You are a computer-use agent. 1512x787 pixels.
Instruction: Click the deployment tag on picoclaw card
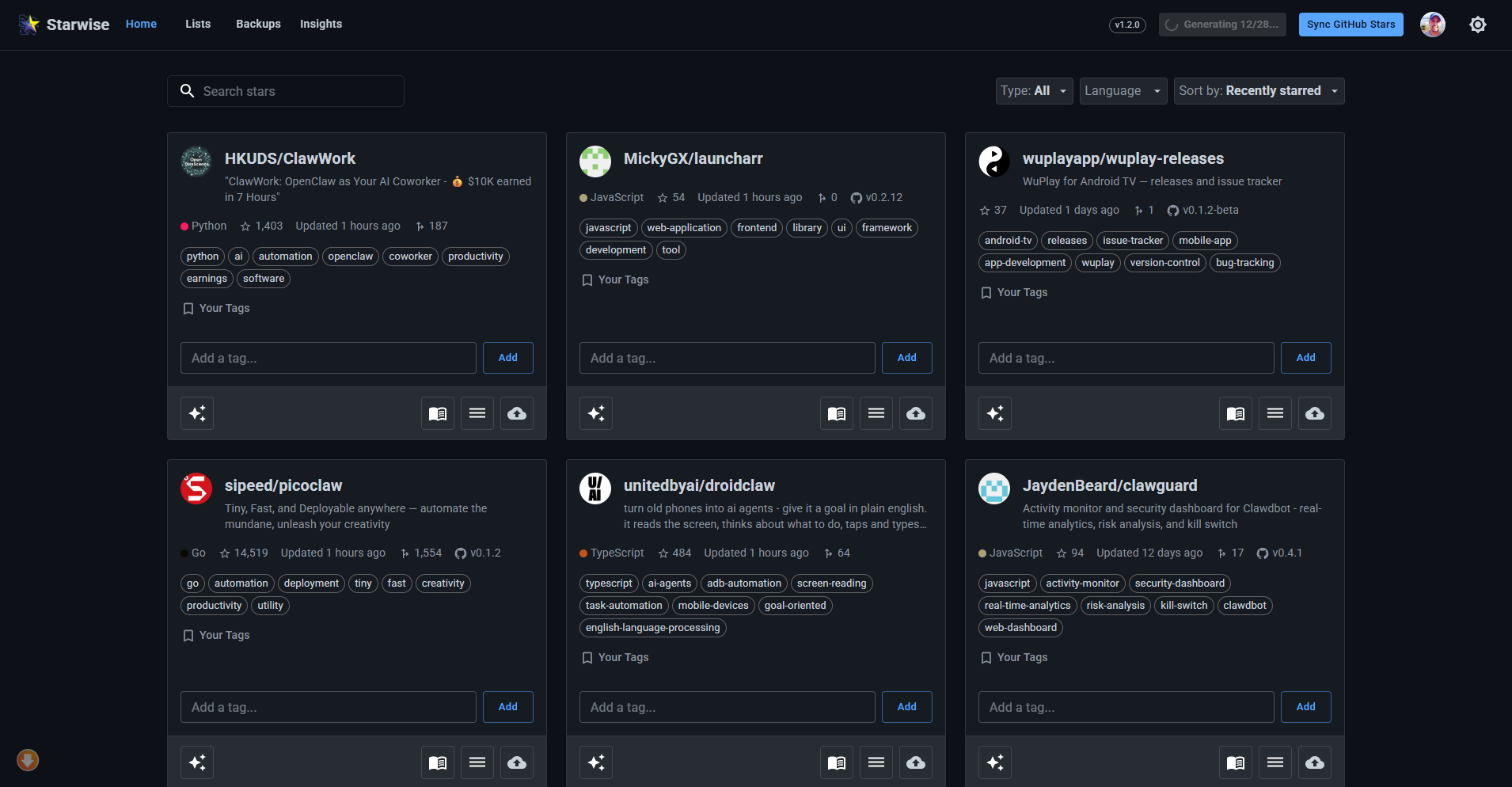pos(311,584)
